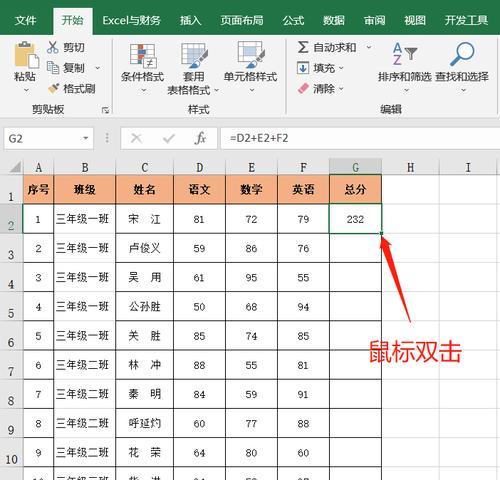Click the formula bar Cancel X icon
Viewport: 500px width, 480px height.
136,138
